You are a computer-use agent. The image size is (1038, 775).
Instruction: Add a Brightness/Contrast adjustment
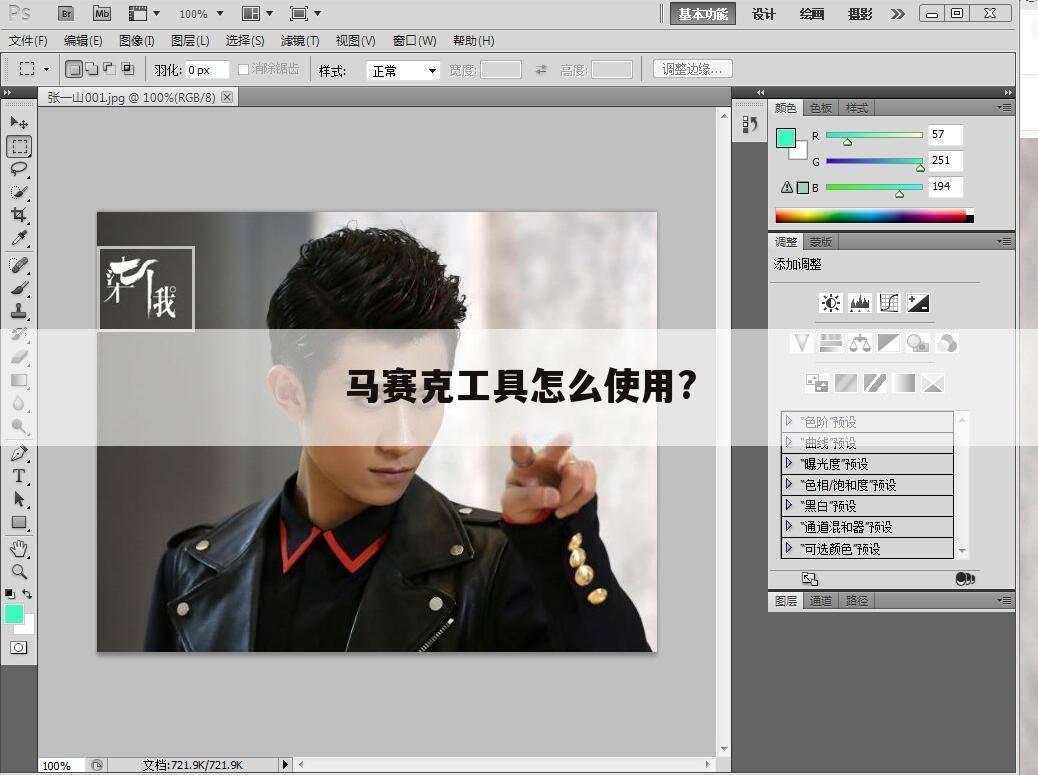830,303
